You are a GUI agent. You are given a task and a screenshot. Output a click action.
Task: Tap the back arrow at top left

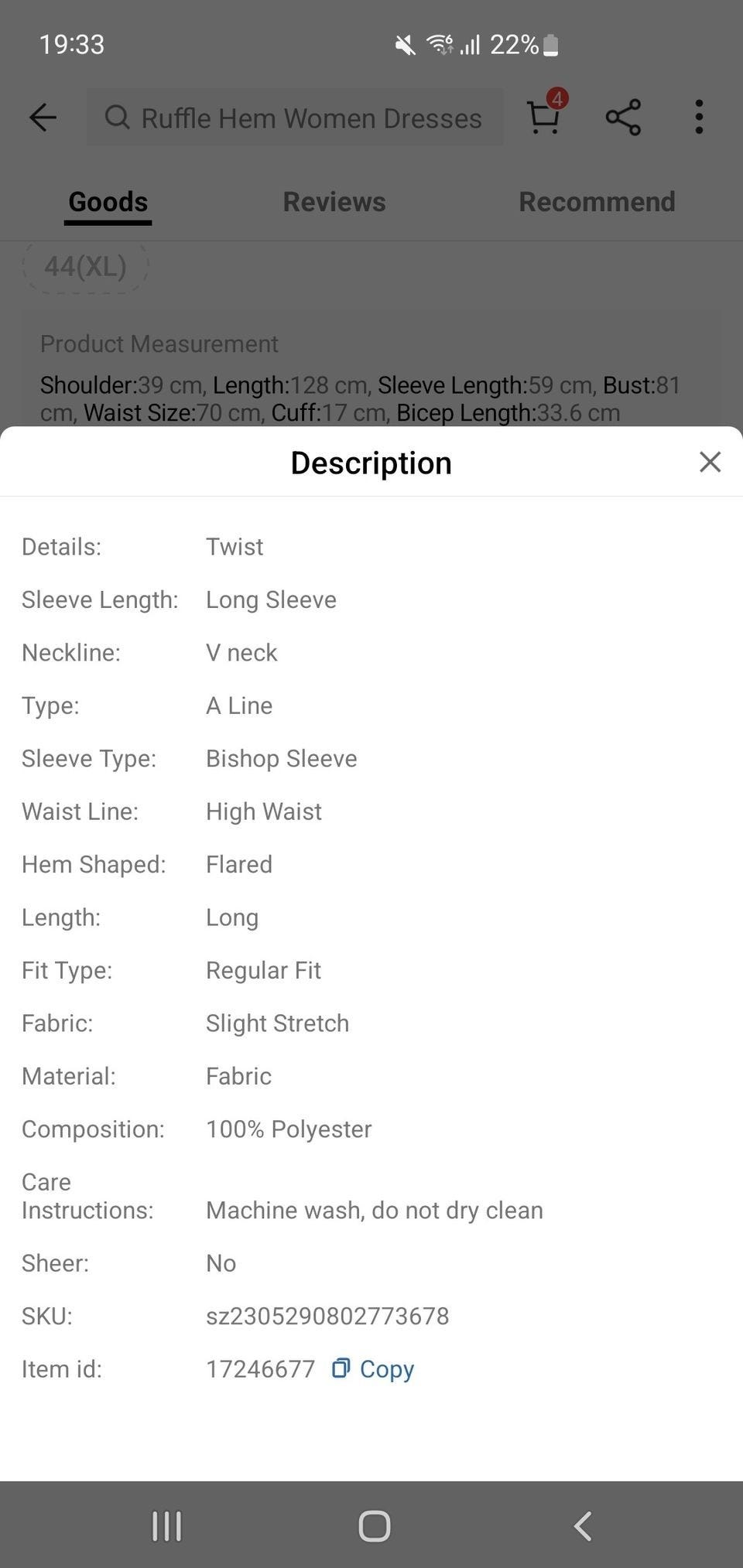pos(43,118)
